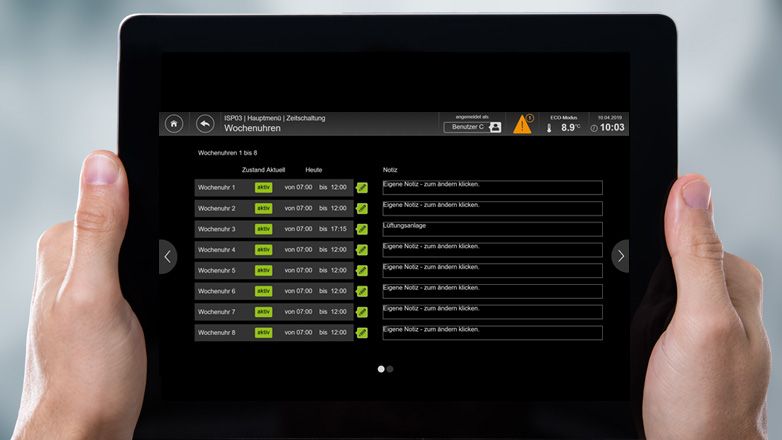Select the first page indicator dot

(381, 369)
